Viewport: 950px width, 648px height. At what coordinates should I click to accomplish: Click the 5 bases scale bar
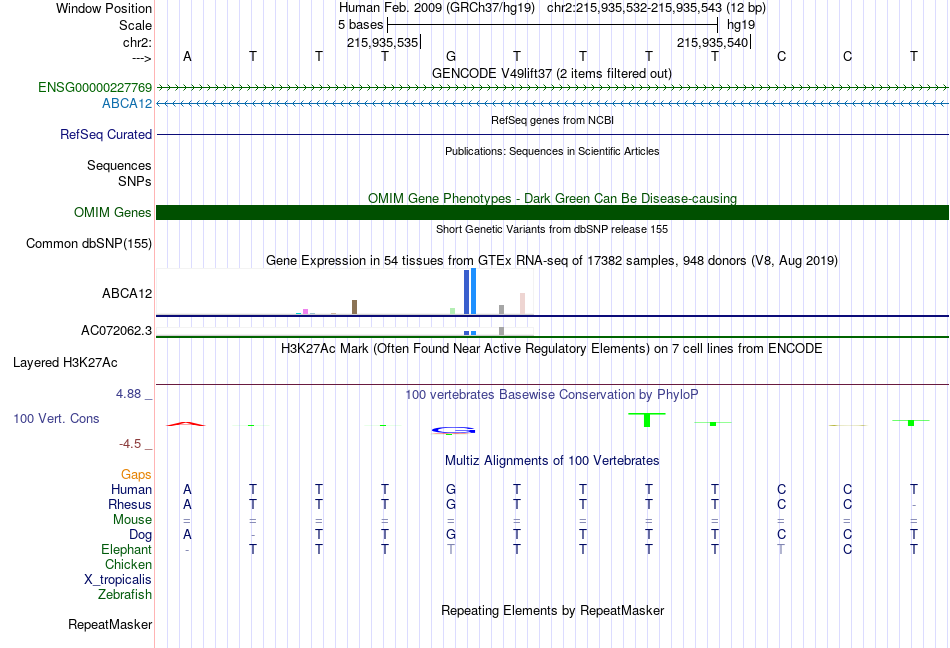[552, 25]
